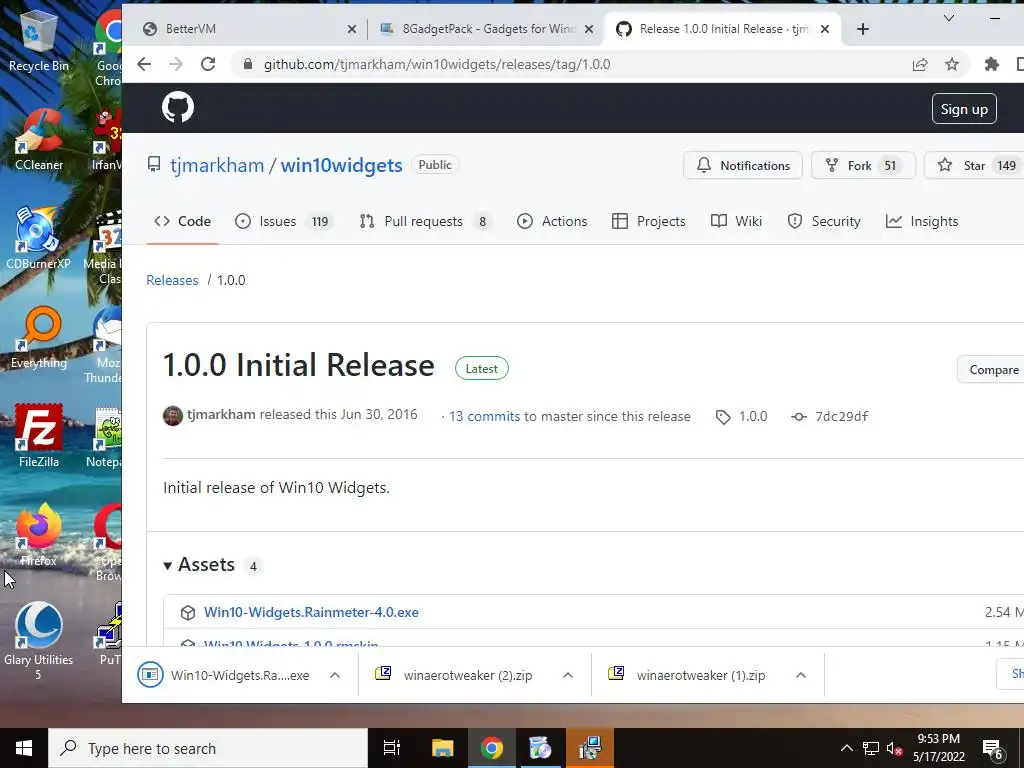Open downloaded Win10-Widgets.Ra....exe file
Viewport: 1024px width, 768px height.
point(223,675)
